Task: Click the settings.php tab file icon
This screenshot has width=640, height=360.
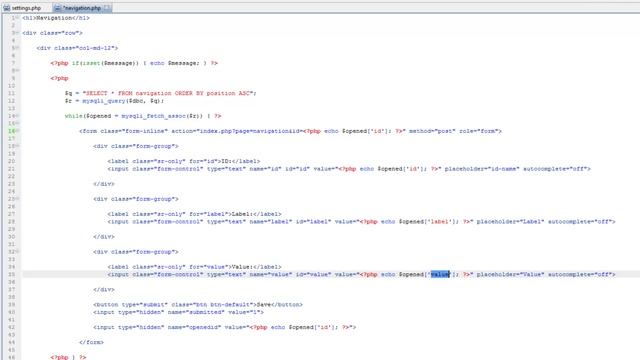Action: tap(7, 8)
